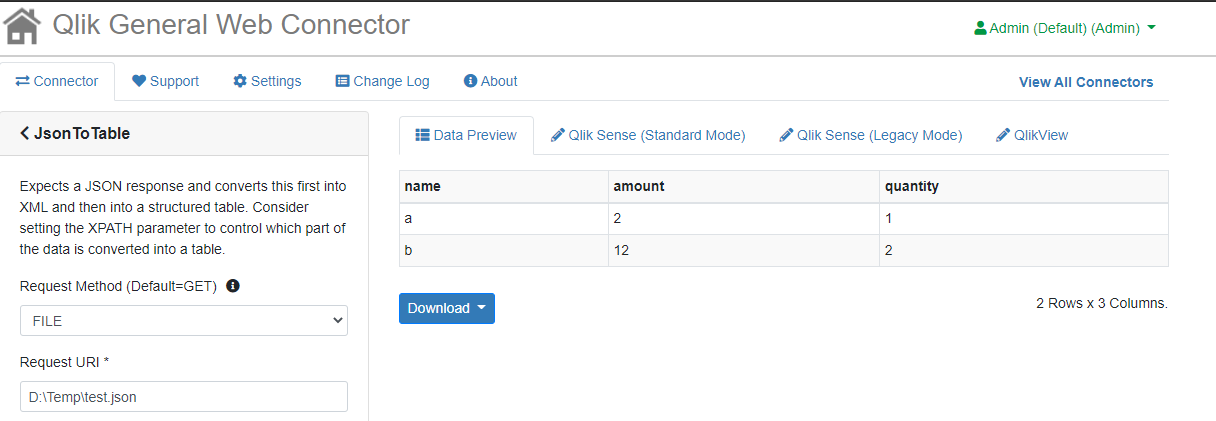Click the amount column header
The image size is (1216, 421).
[639, 186]
